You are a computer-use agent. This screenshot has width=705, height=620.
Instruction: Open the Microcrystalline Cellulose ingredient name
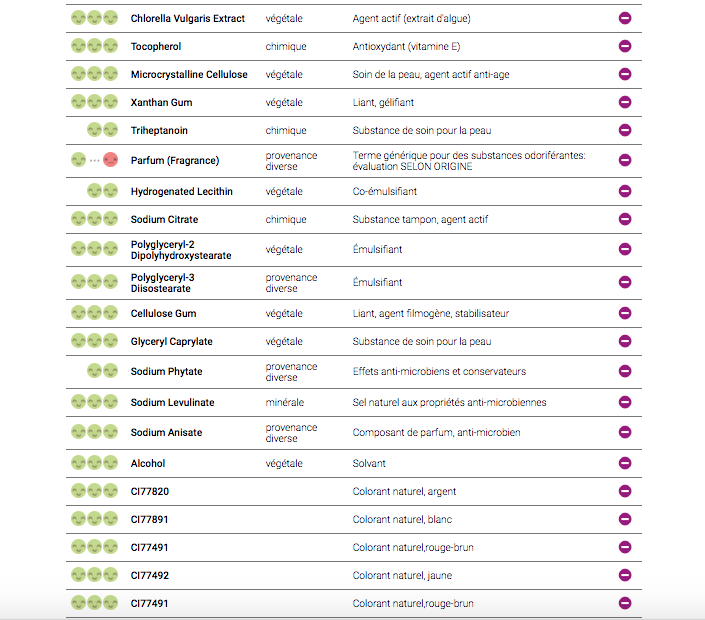point(188,75)
